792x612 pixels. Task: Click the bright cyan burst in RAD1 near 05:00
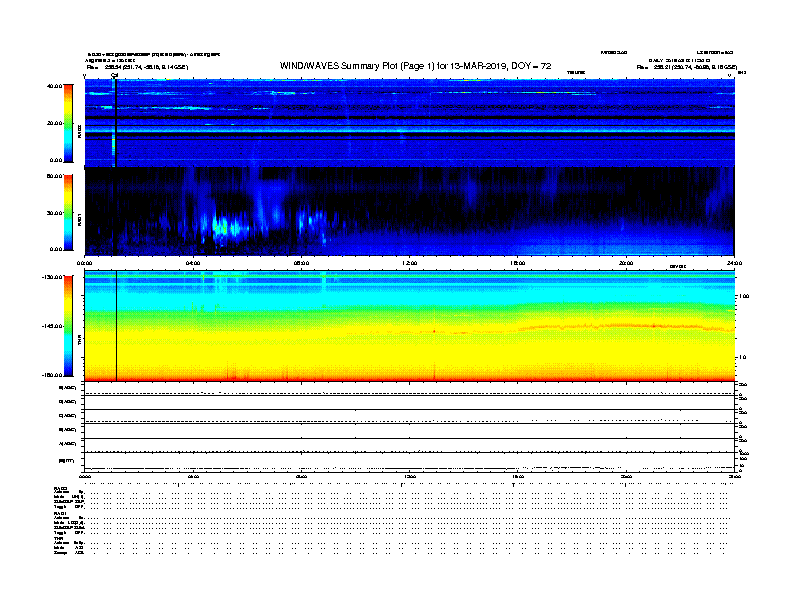(x=226, y=226)
